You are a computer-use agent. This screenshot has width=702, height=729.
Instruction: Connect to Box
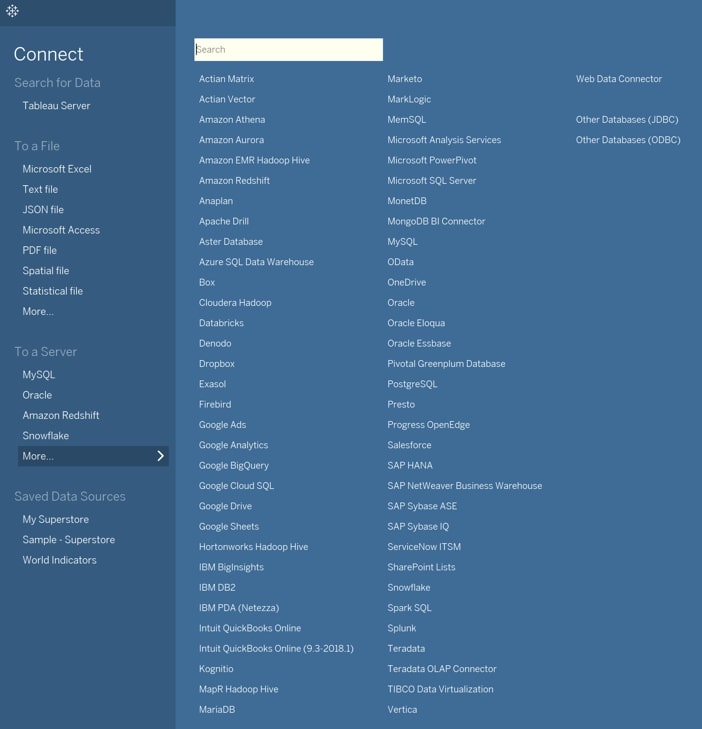(207, 282)
